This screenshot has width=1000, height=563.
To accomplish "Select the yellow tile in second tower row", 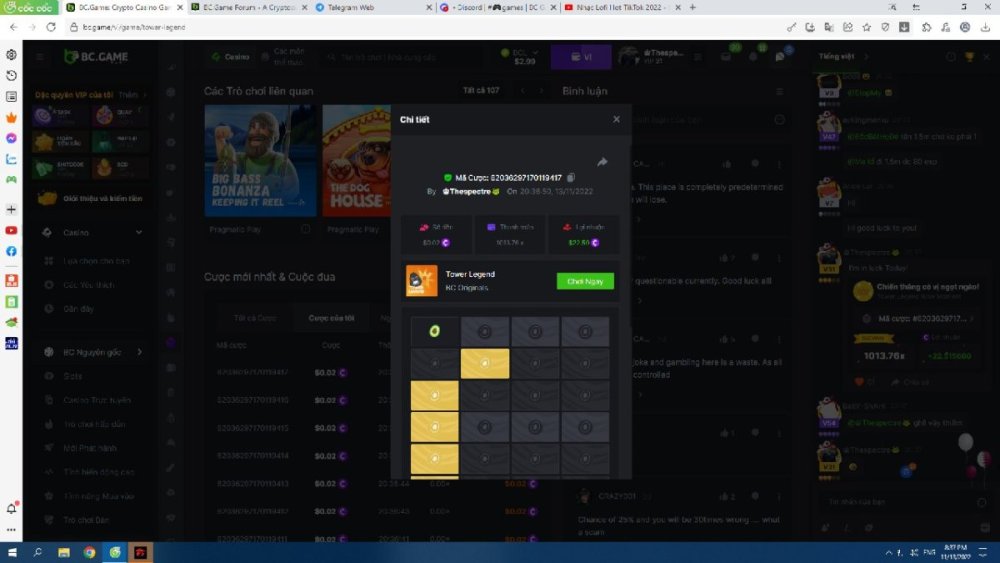I will pyautogui.click(x=485, y=363).
